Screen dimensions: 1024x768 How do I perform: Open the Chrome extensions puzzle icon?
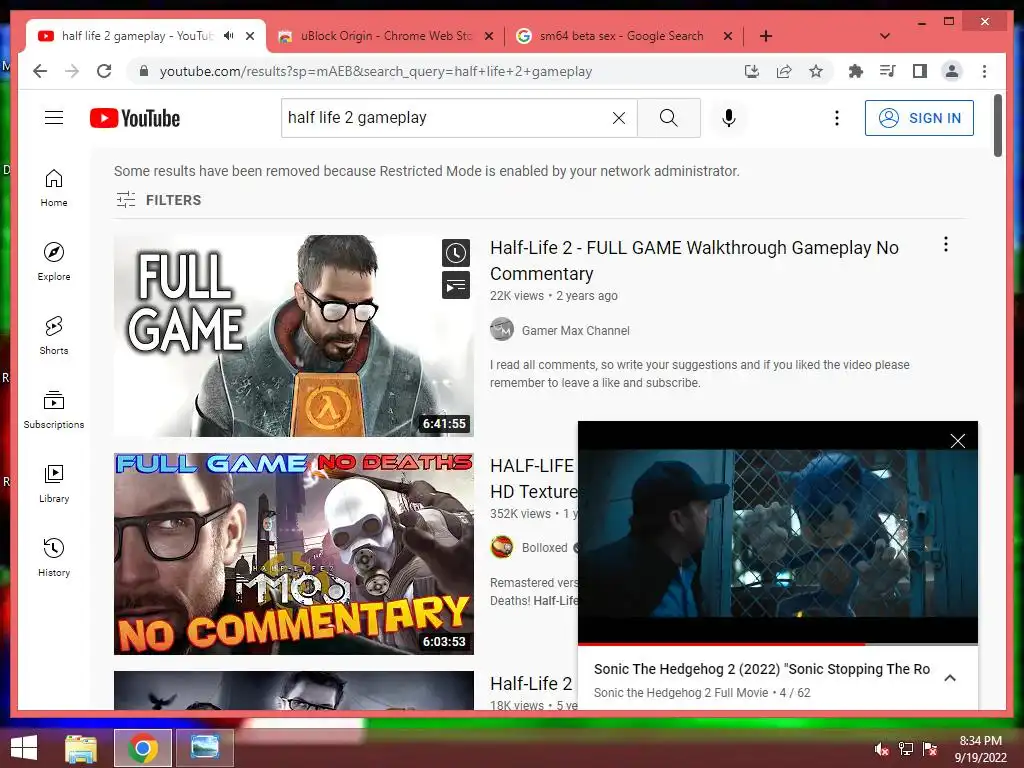856,71
